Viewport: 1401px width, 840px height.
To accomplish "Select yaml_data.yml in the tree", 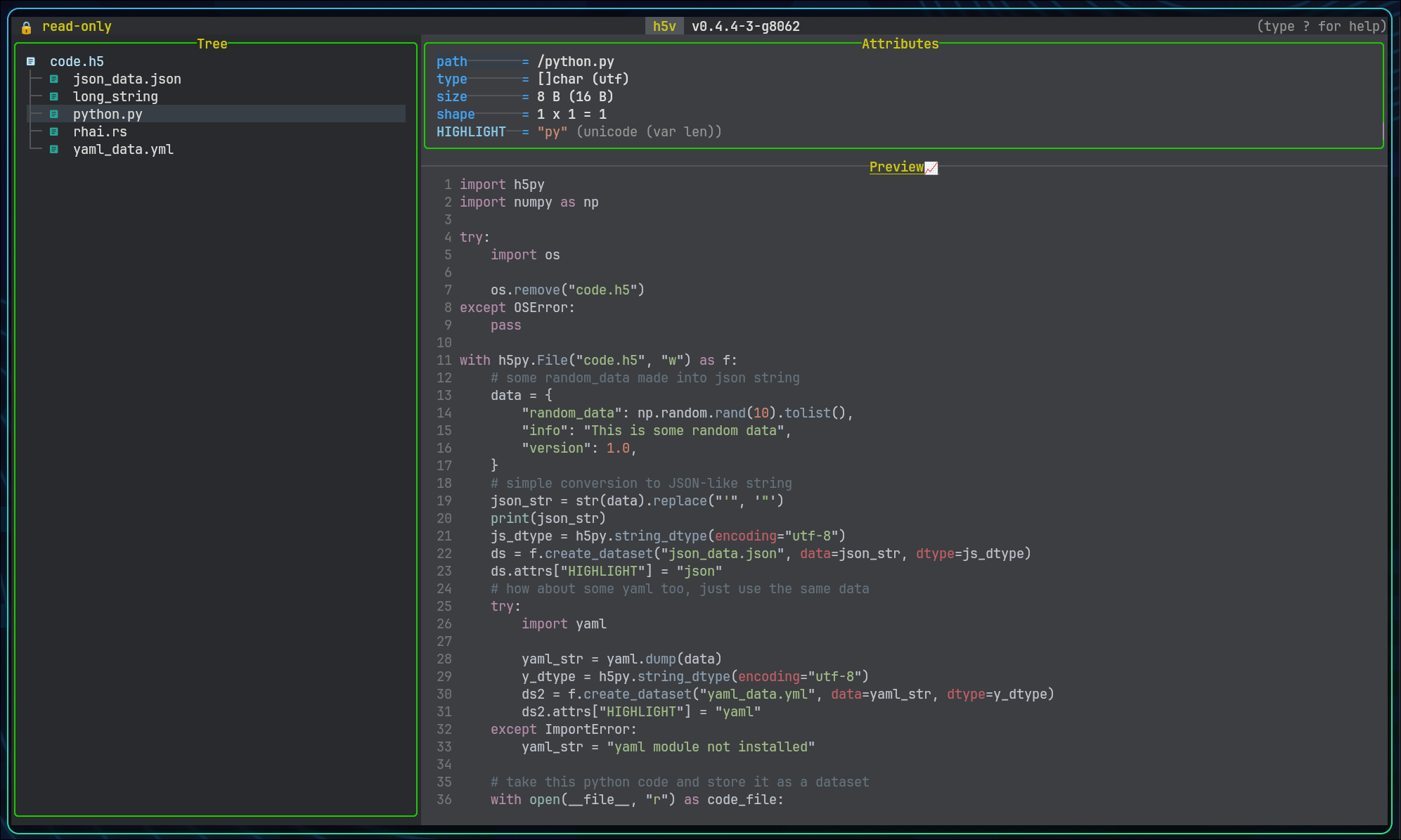I will (x=123, y=149).
